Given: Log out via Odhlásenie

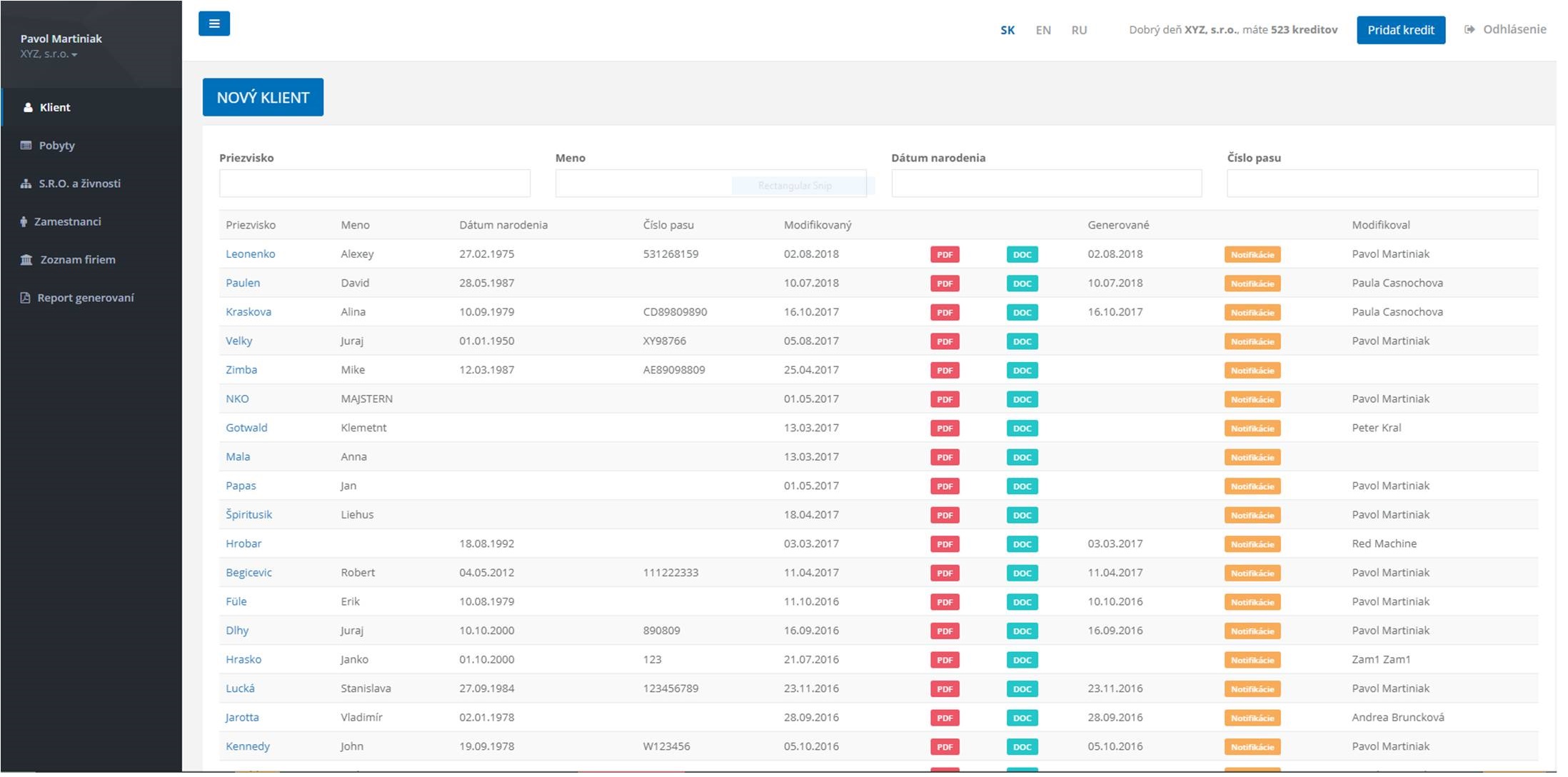Looking at the screenshot, I should click(x=1505, y=29).
